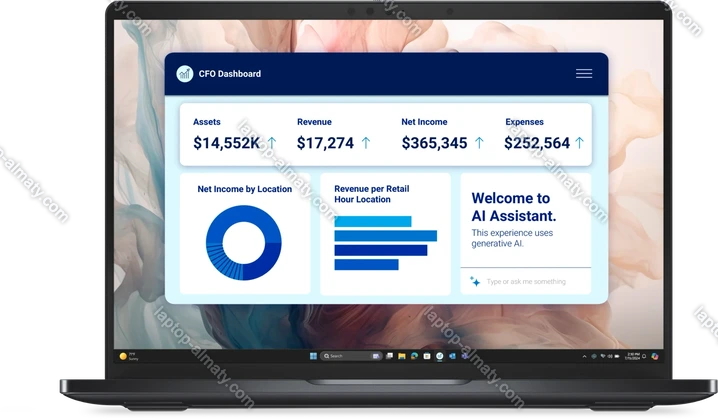Click the CFO Dashboard logo icon

185,74
